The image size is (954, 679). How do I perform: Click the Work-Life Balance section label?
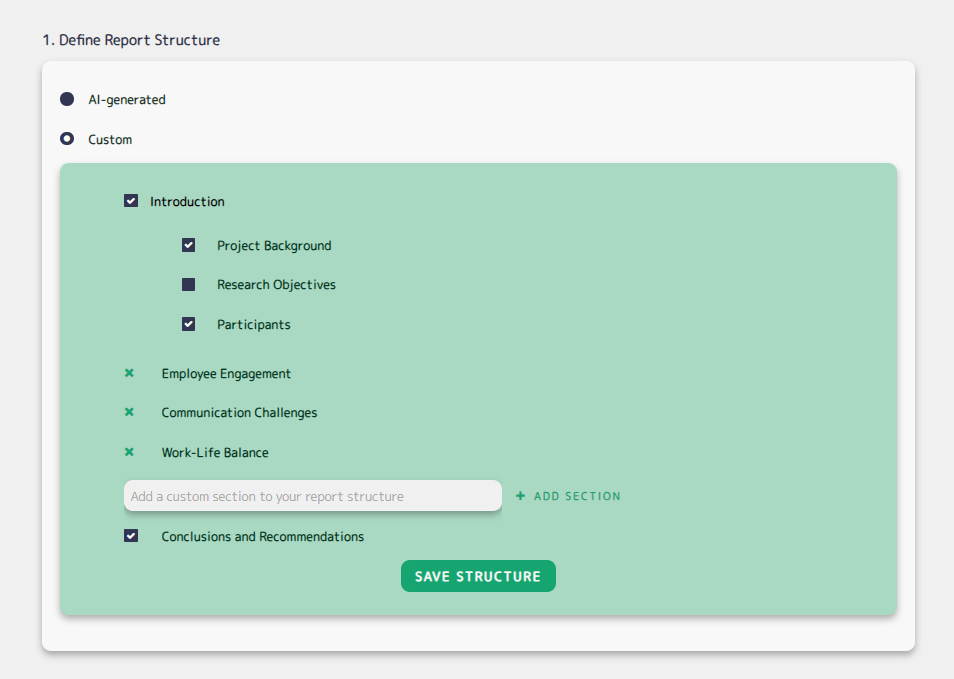215,452
